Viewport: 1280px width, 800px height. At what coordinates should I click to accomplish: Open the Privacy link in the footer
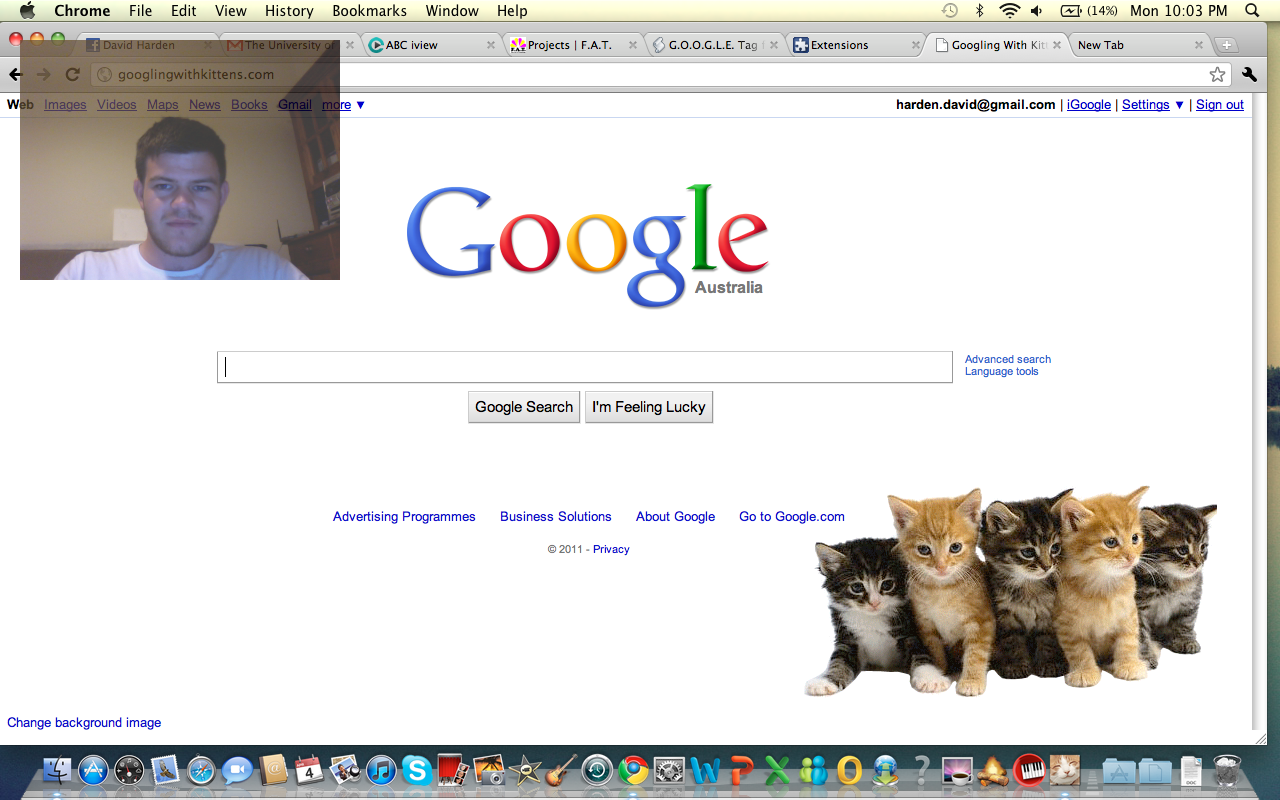click(611, 549)
